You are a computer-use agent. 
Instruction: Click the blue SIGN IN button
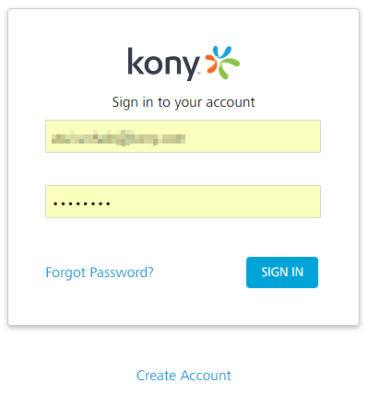tap(282, 272)
